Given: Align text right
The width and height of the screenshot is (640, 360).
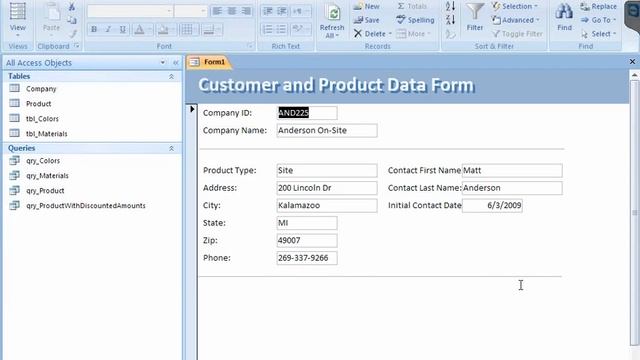Looking at the screenshot, I should coord(246,11).
